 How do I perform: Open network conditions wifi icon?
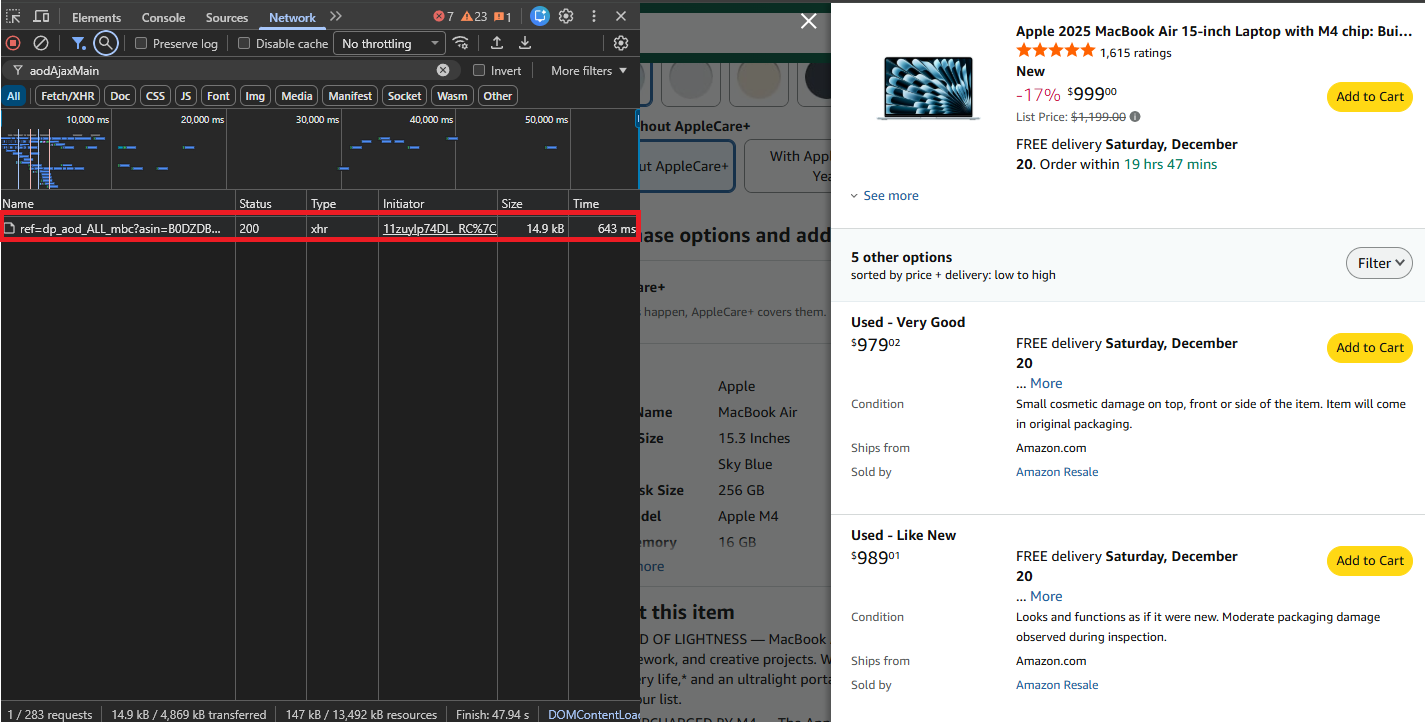point(460,43)
